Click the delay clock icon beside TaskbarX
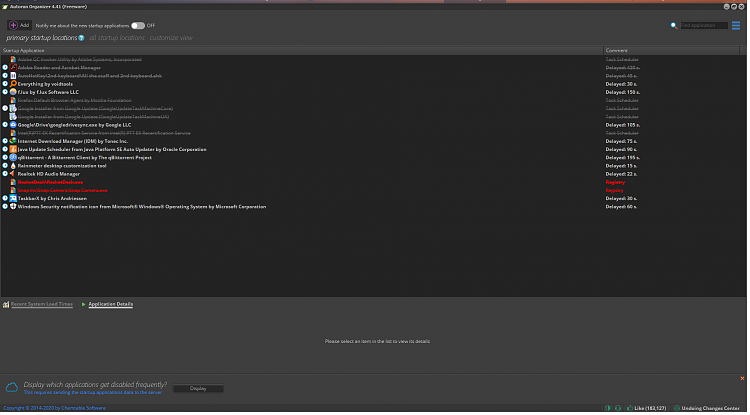 [5, 198]
